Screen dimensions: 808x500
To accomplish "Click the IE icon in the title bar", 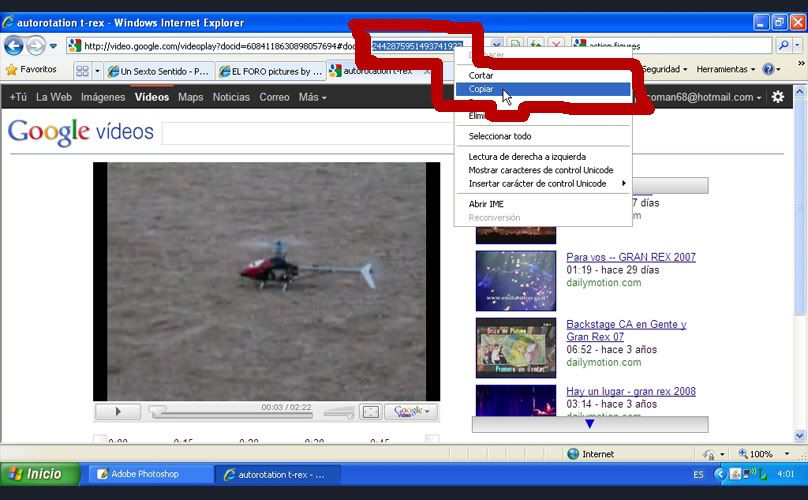I will tap(8, 23).
